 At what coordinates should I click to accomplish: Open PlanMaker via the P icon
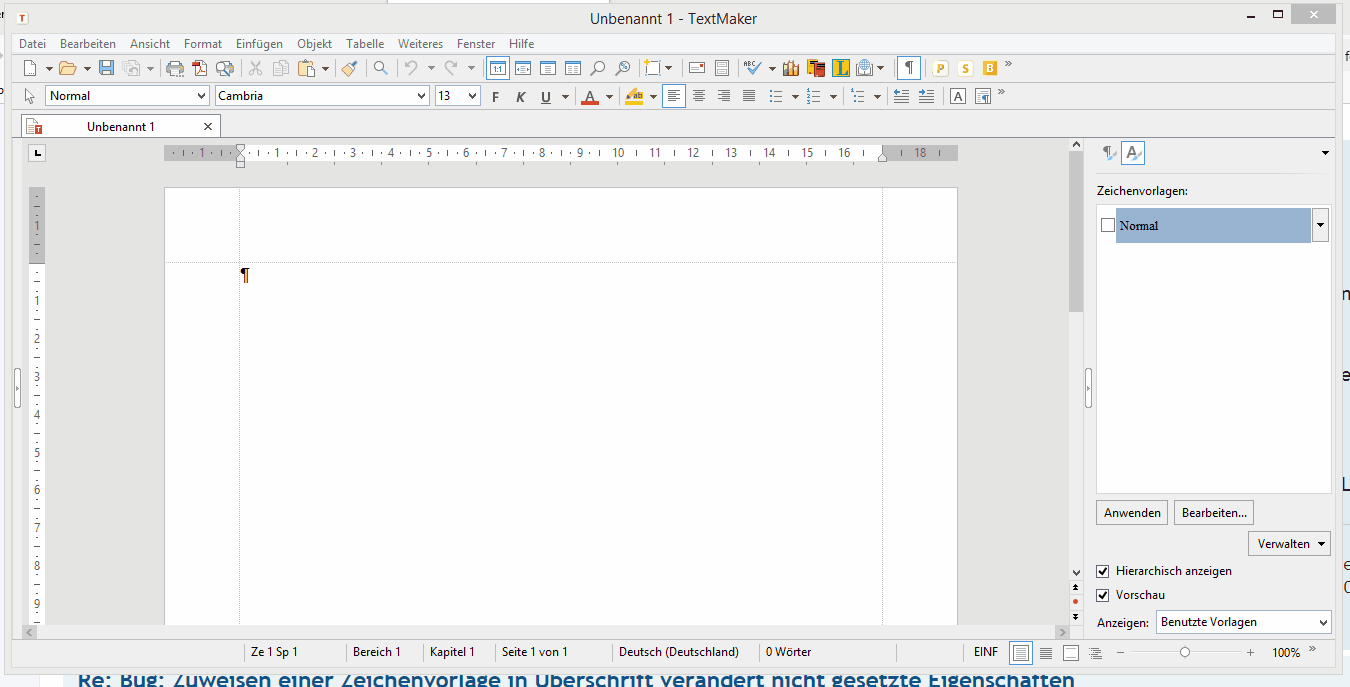coord(940,68)
